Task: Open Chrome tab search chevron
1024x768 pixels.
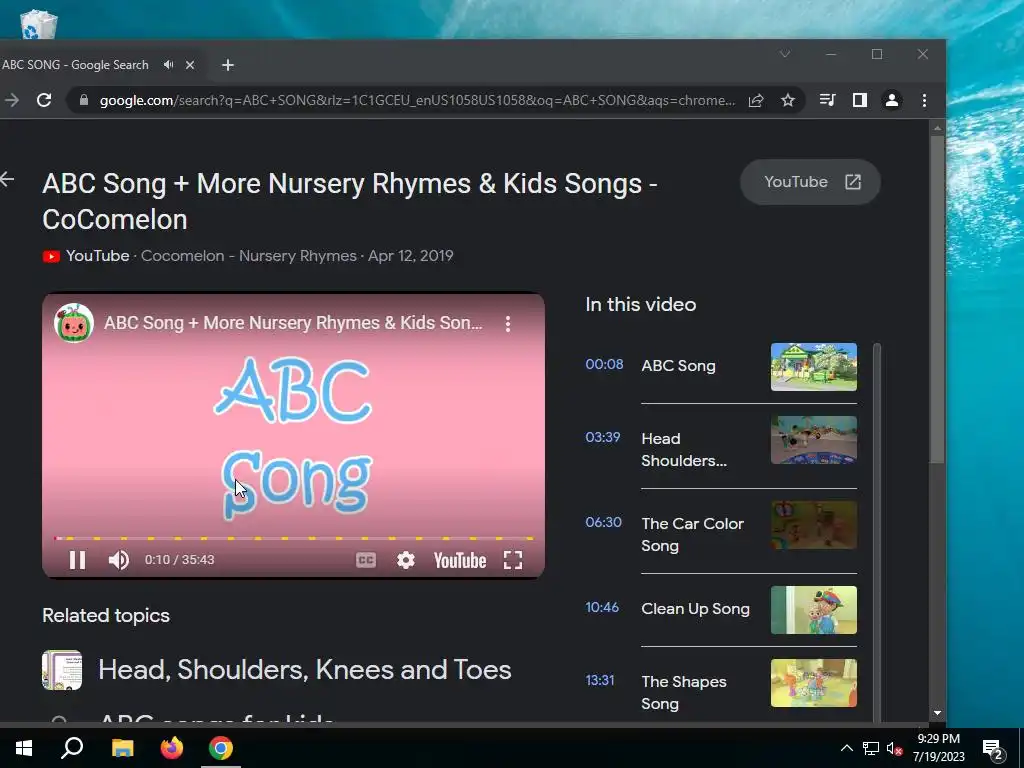Action: (785, 54)
